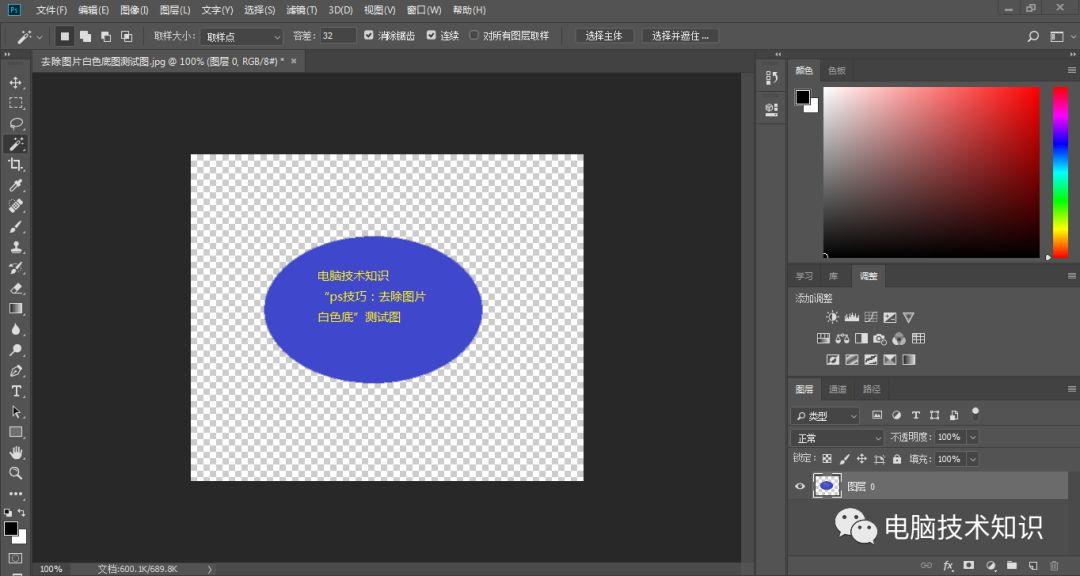Select the Magic Wand tool in the toolbox
Viewport: 1080px width, 576px height.
16,144
